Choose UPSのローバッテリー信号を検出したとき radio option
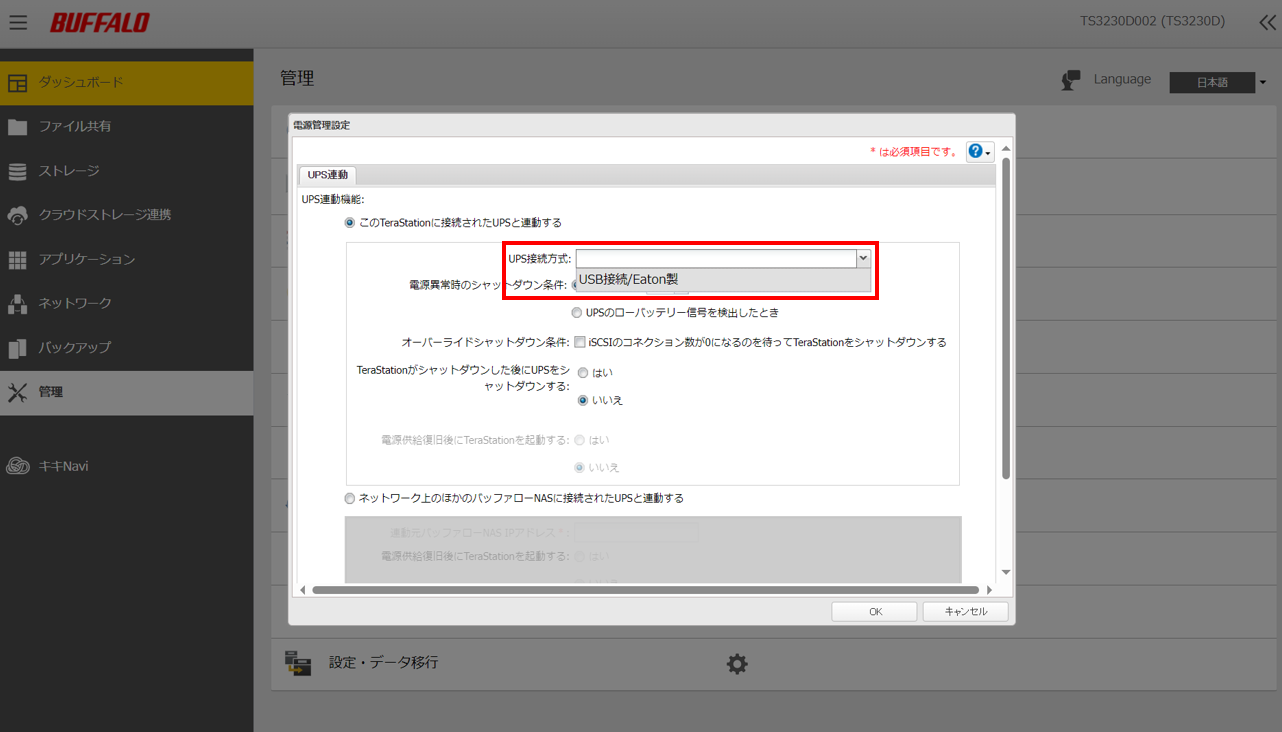Screen dimensions: 1282x732 [576, 312]
